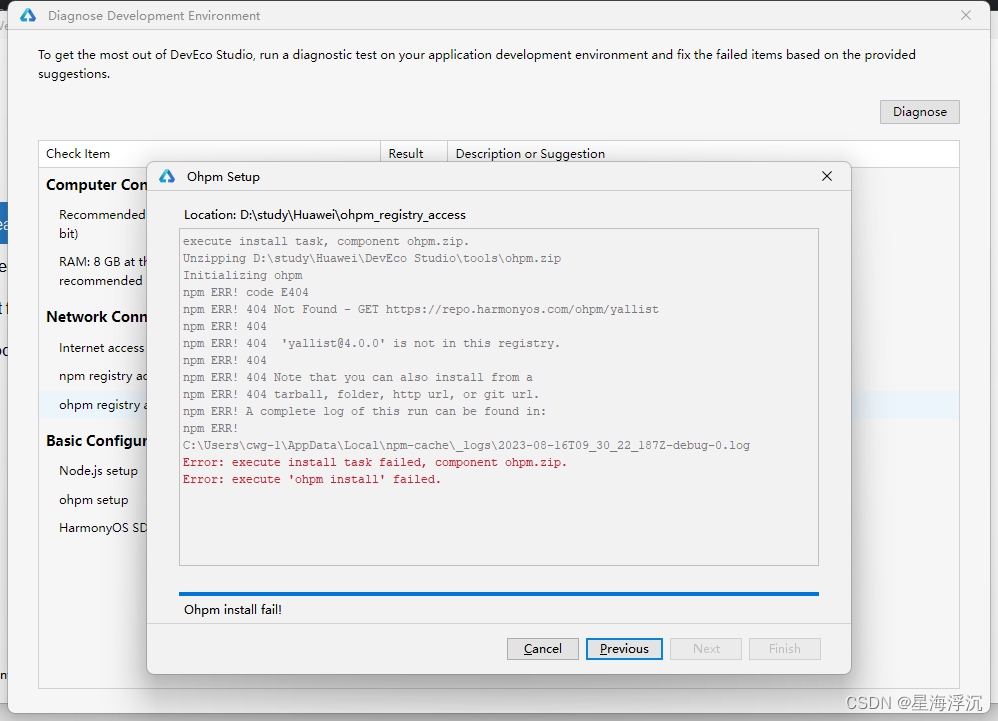998x721 pixels.
Task: Click the Previous button
Action: 624,648
